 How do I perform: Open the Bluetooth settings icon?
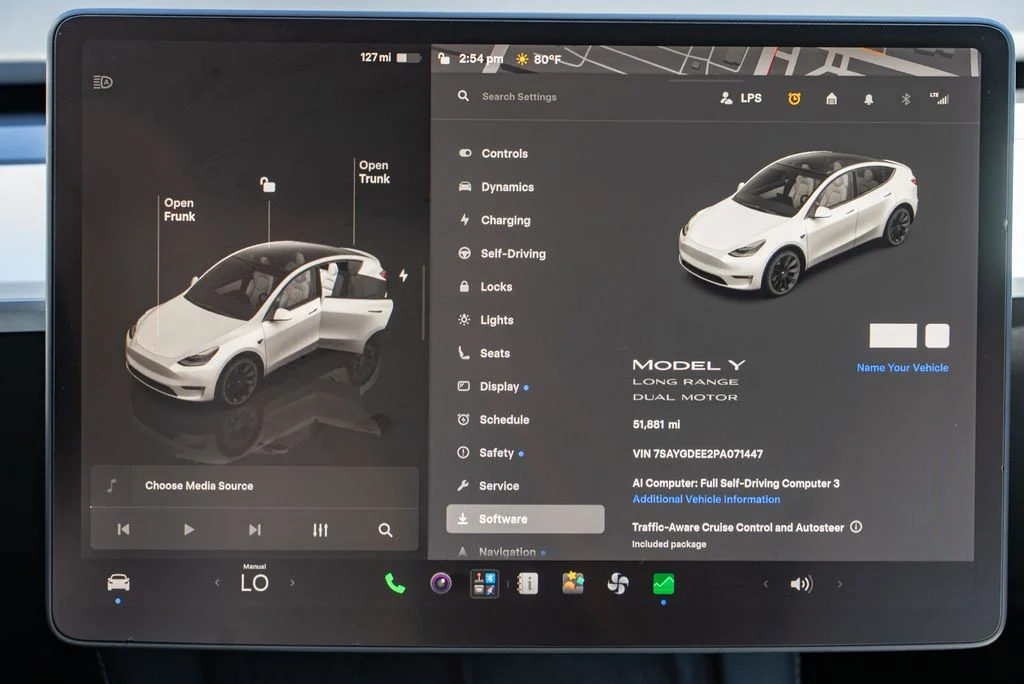coord(906,99)
